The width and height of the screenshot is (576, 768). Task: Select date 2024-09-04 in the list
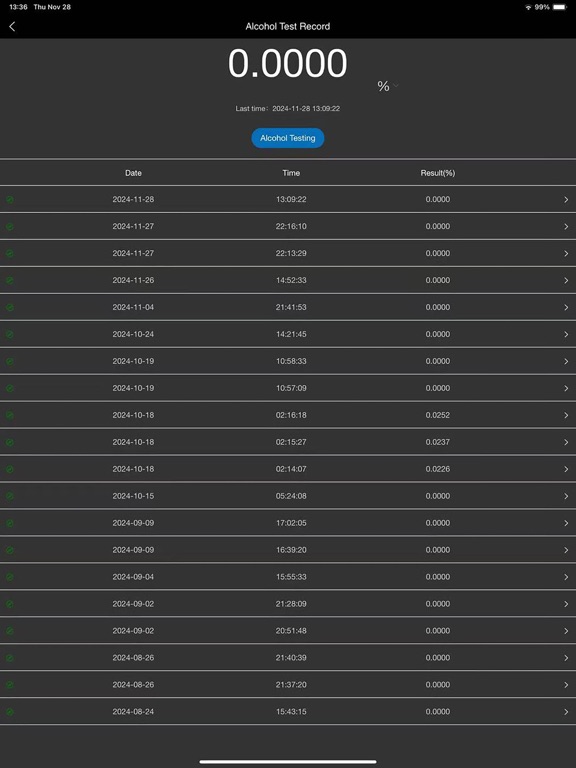(133, 576)
